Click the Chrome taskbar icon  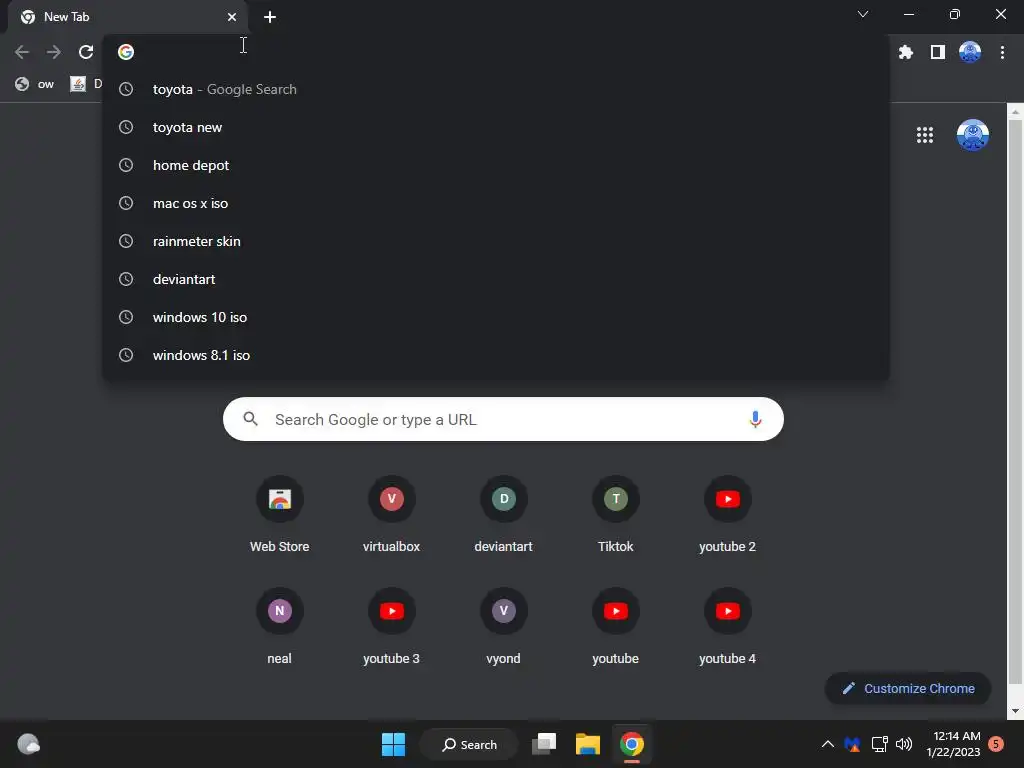point(632,744)
